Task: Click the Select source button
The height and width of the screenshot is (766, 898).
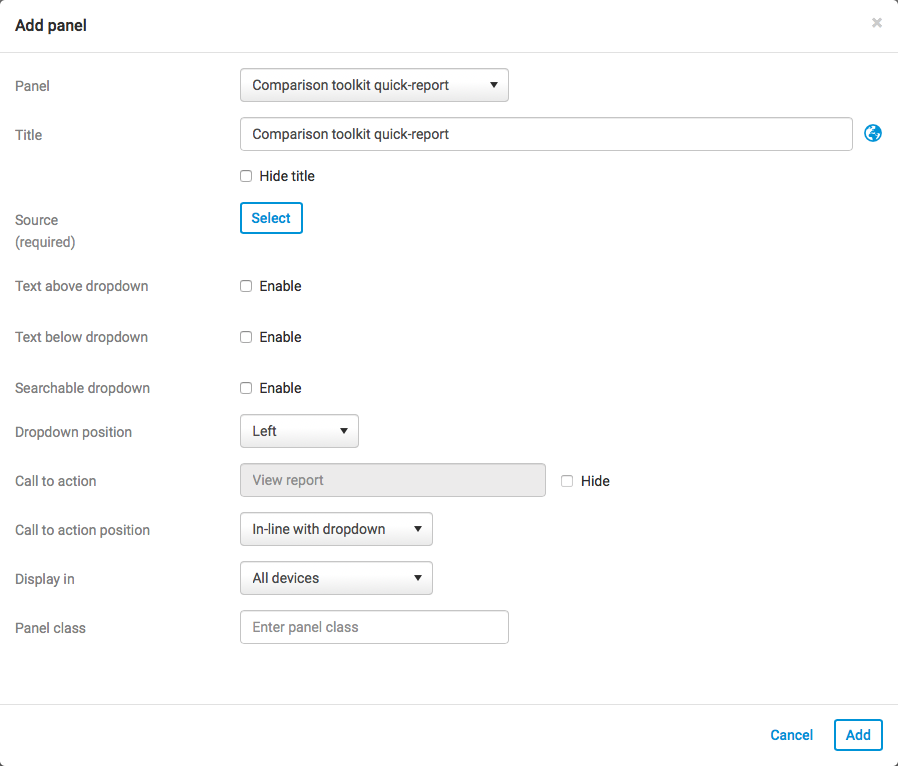Action: click(x=271, y=218)
